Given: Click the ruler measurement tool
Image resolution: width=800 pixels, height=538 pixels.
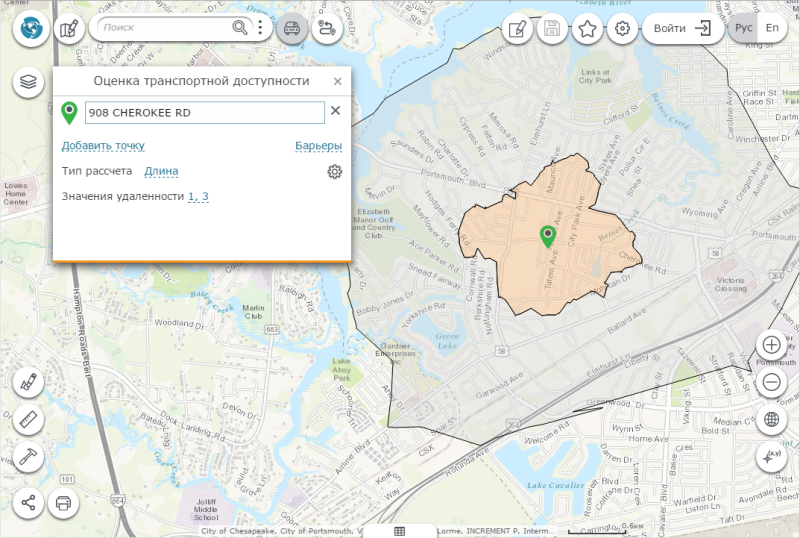Looking at the screenshot, I should pos(28,420).
